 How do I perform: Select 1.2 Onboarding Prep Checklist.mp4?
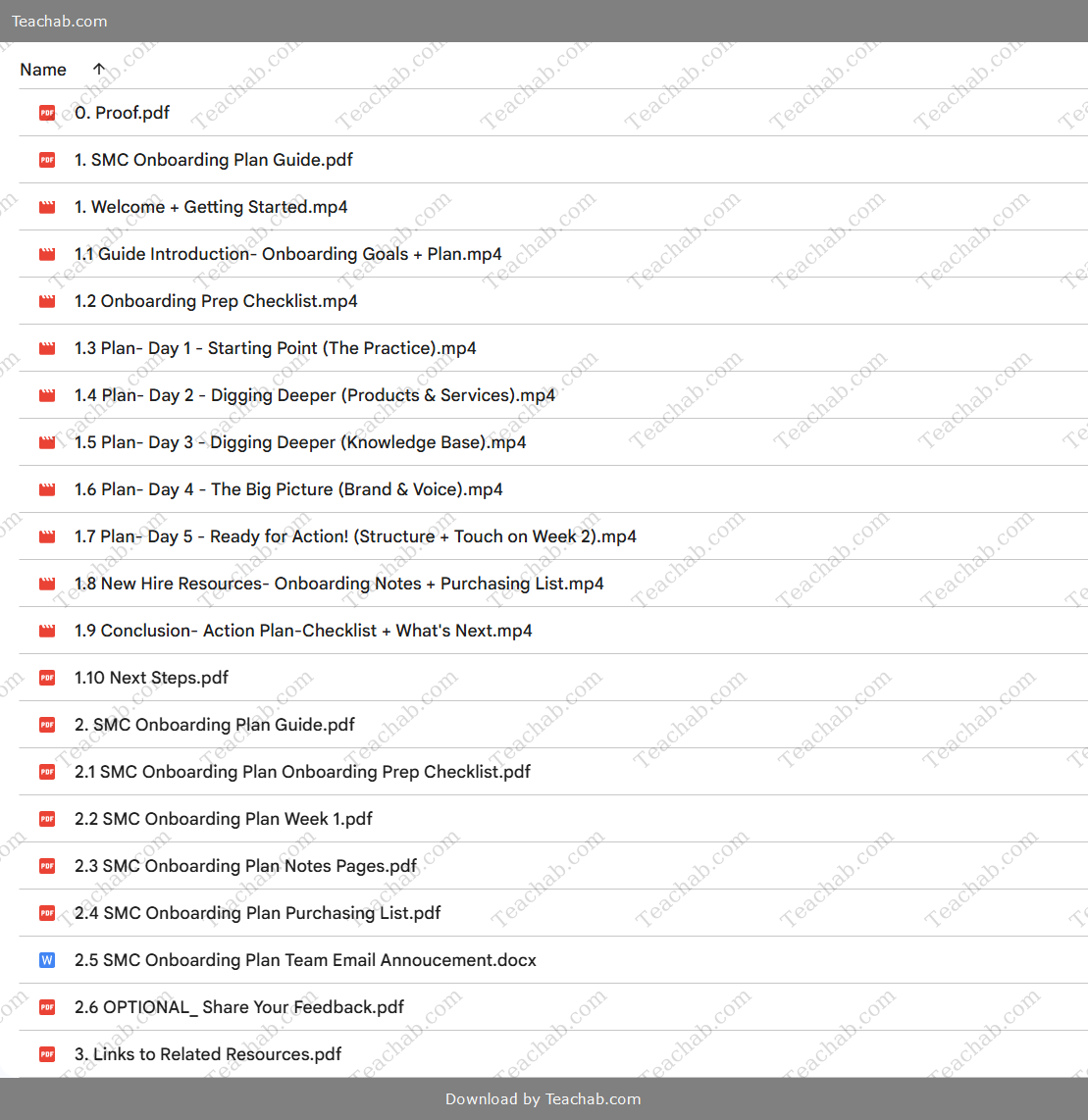coord(216,301)
